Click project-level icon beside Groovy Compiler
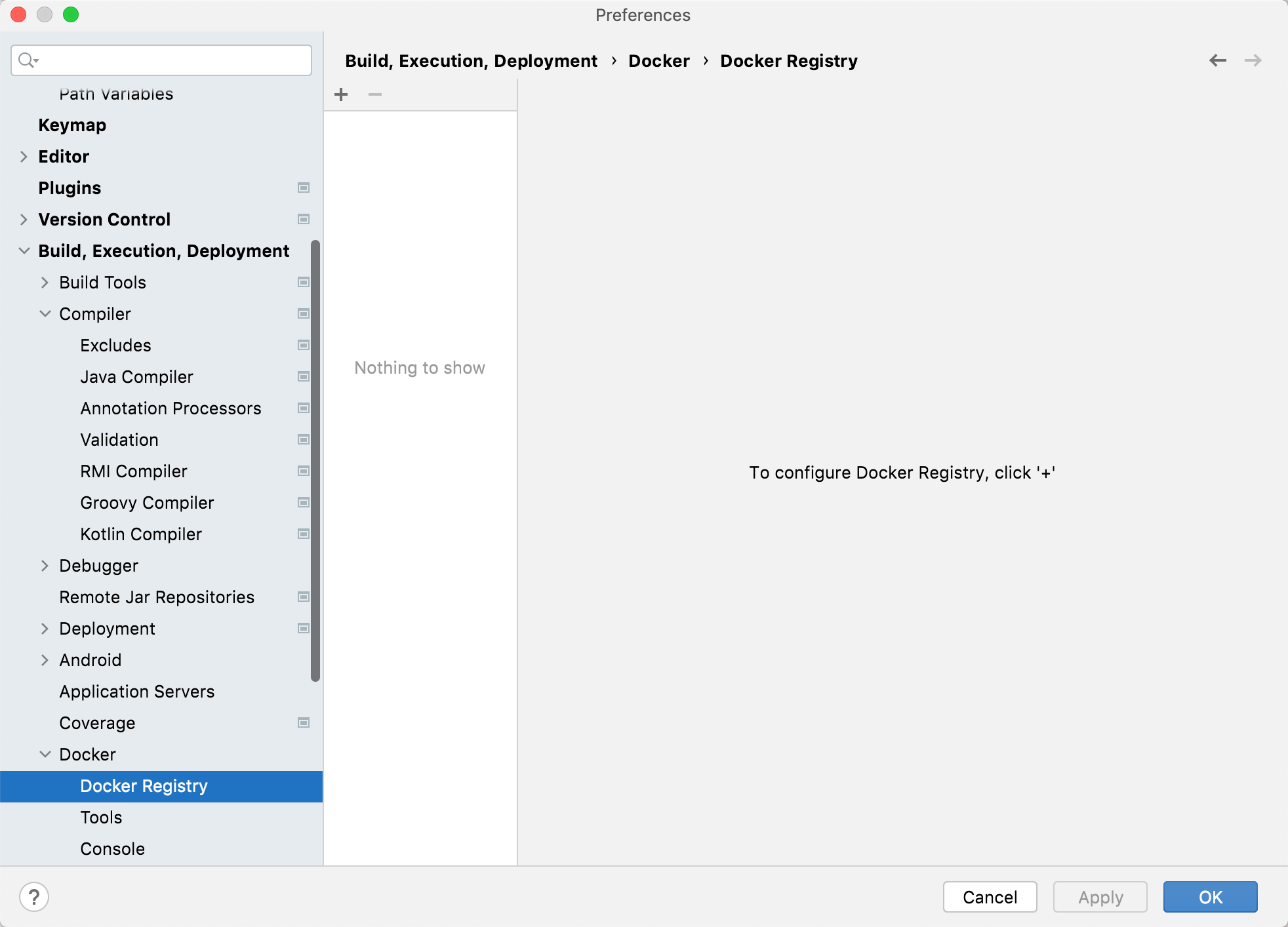 pyautogui.click(x=304, y=503)
